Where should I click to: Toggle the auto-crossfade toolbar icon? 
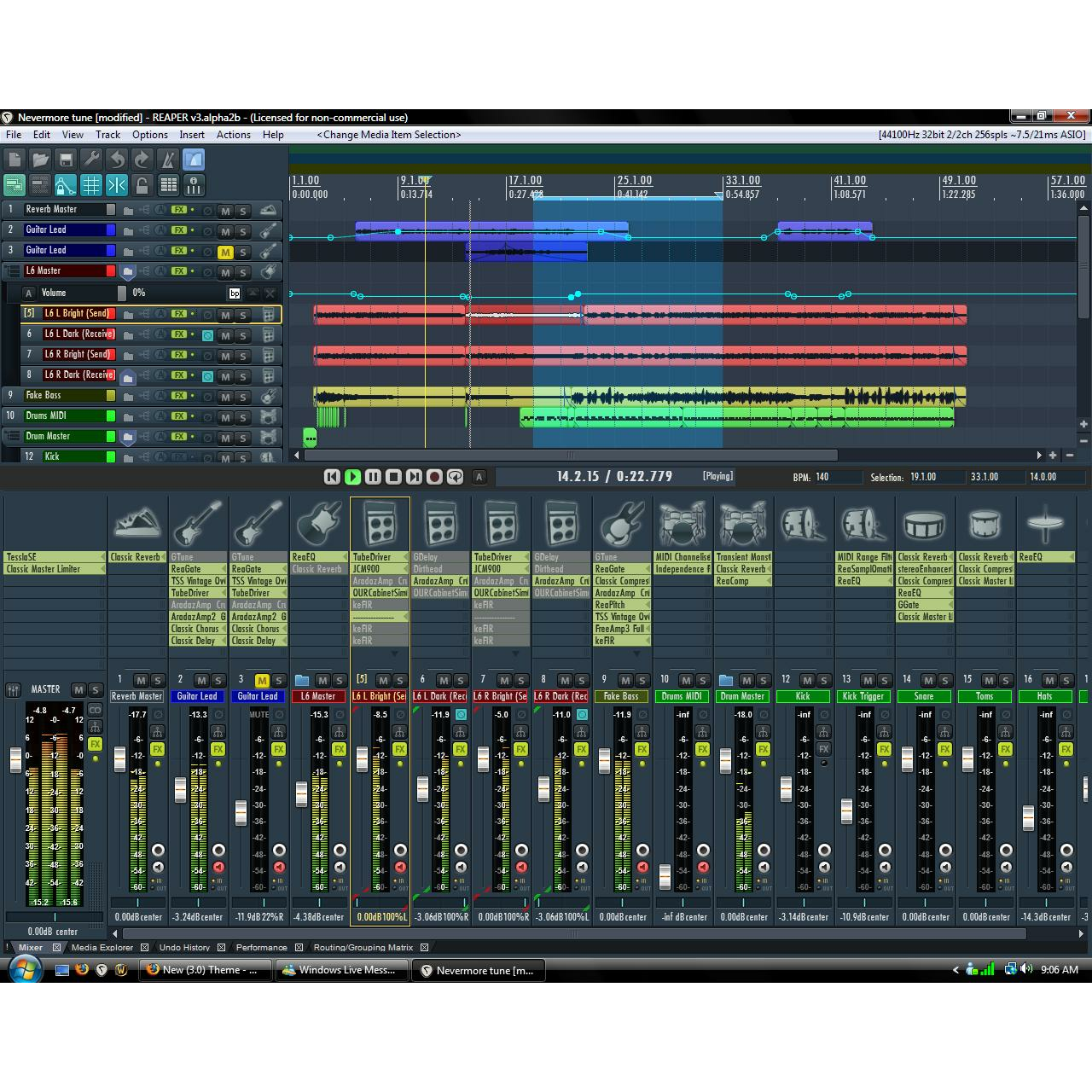pyautogui.click(x=194, y=160)
